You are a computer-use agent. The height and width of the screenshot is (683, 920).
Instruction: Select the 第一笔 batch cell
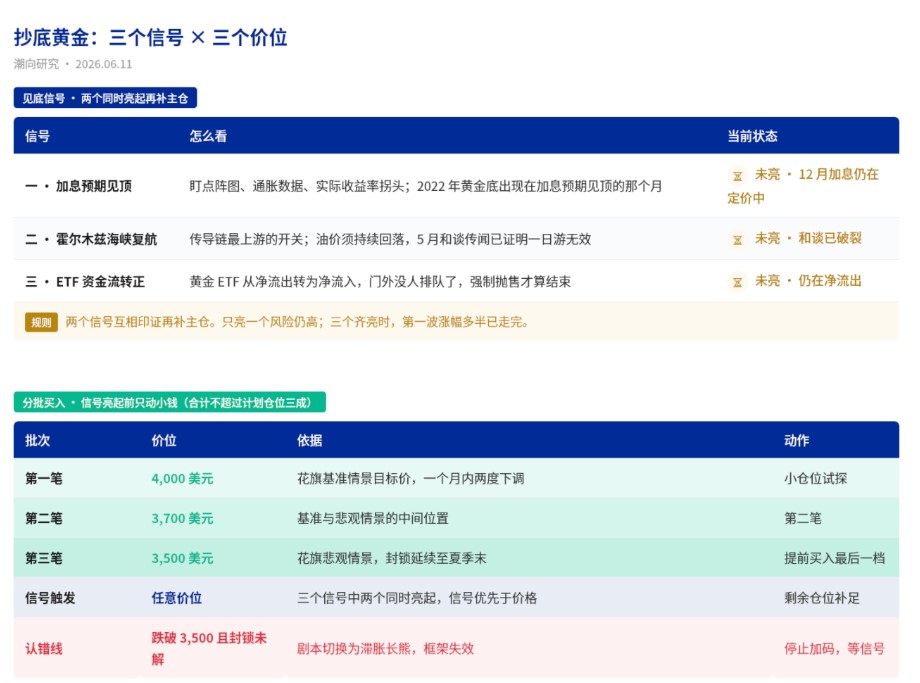click(43, 478)
